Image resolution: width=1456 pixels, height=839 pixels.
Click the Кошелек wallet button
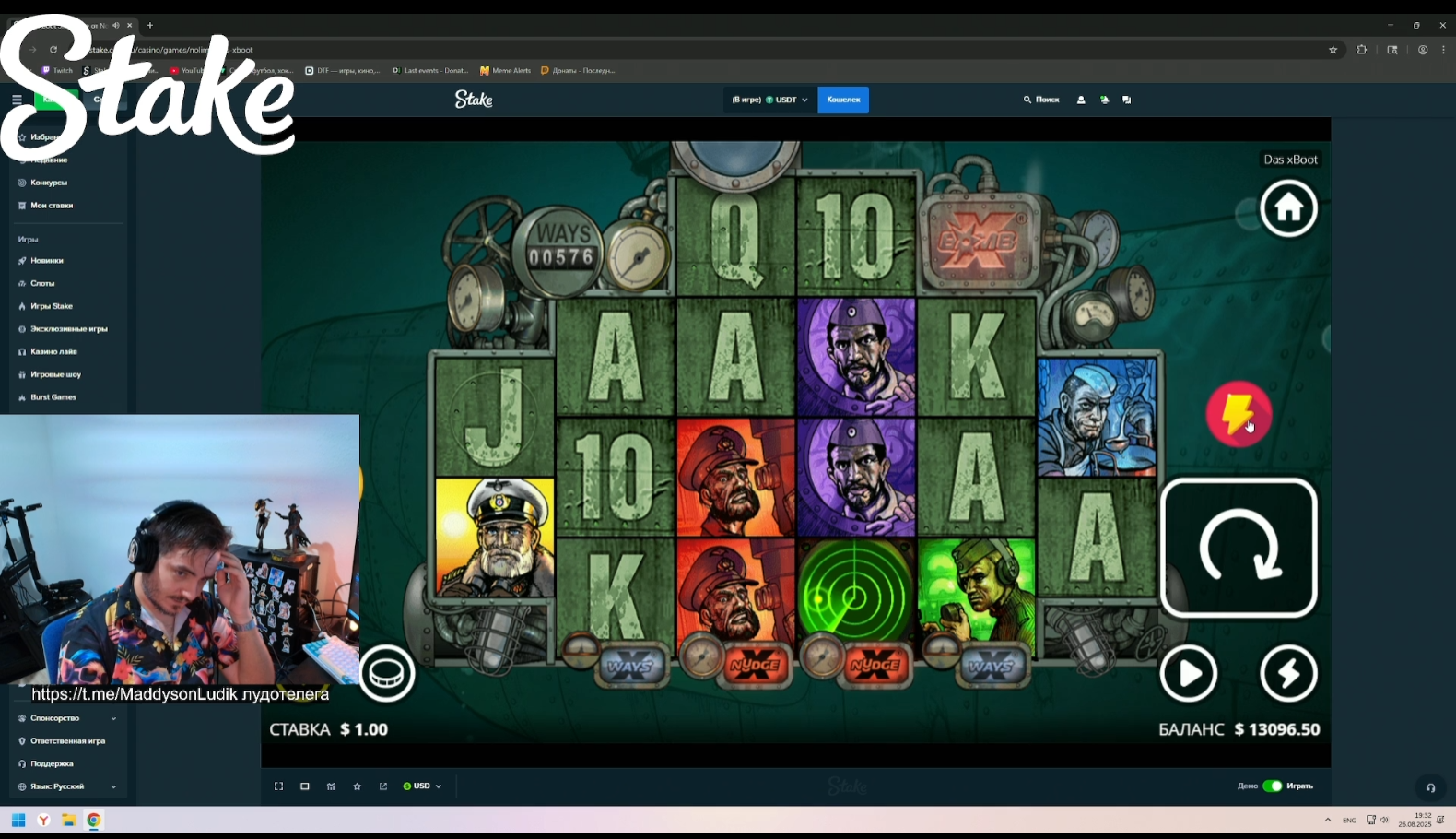pyautogui.click(x=843, y=100)
